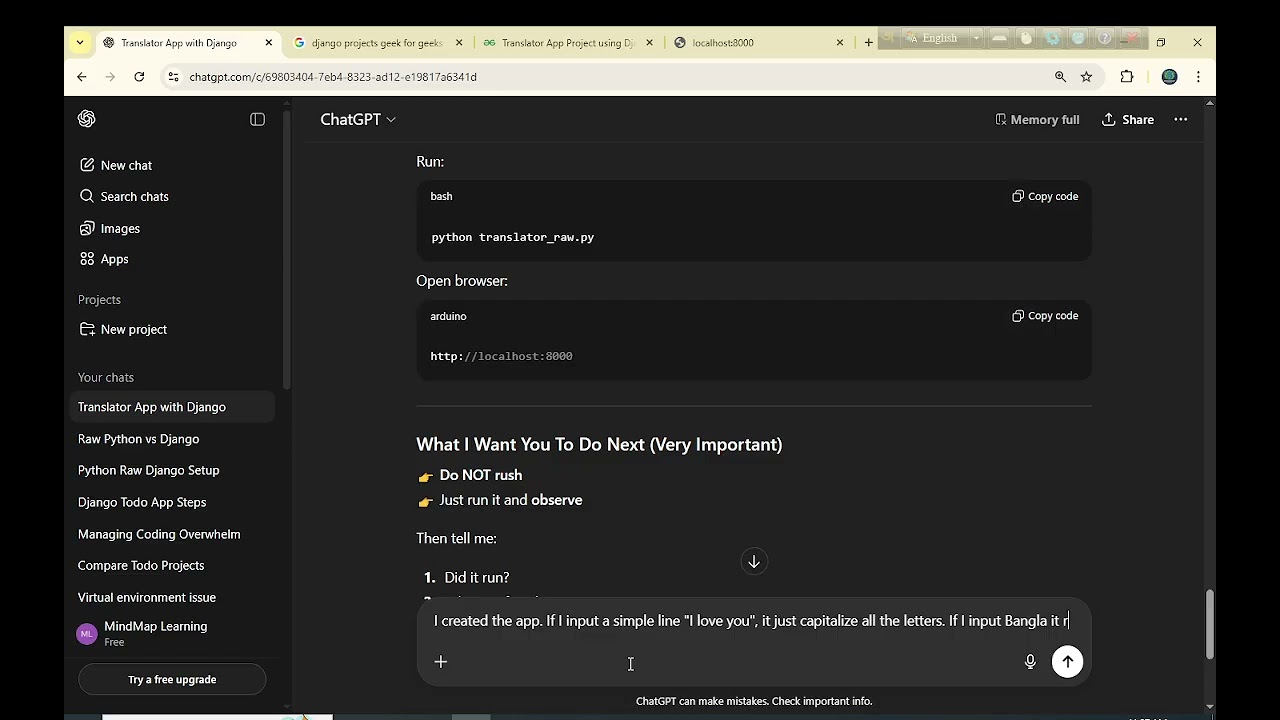1280x720 pixels.
Task: Go forward with browser forward arrow
Action: tap(110, 76)
